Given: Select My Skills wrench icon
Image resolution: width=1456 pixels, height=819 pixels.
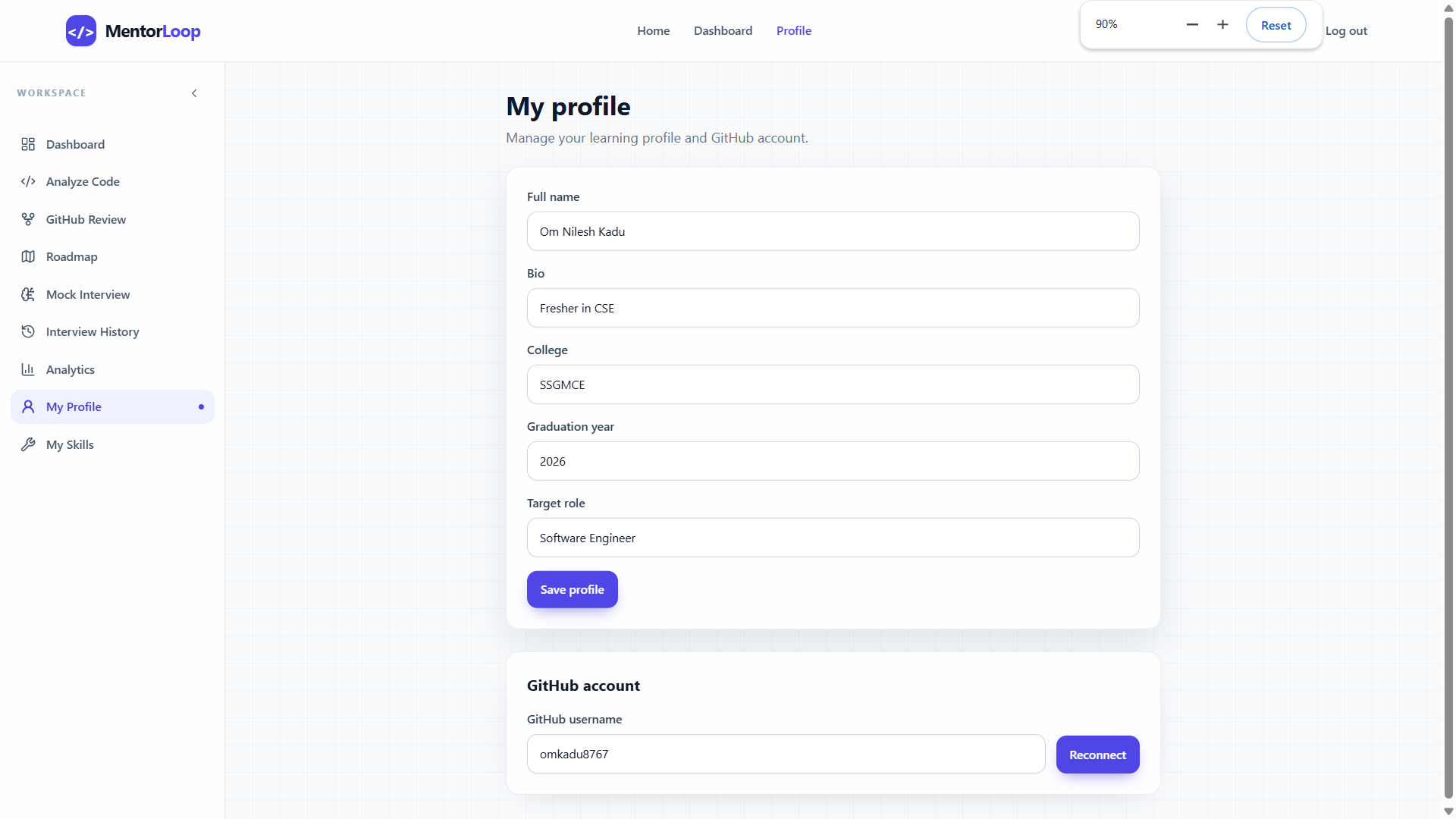Looking at the screenshot, I should click(28, 444).
